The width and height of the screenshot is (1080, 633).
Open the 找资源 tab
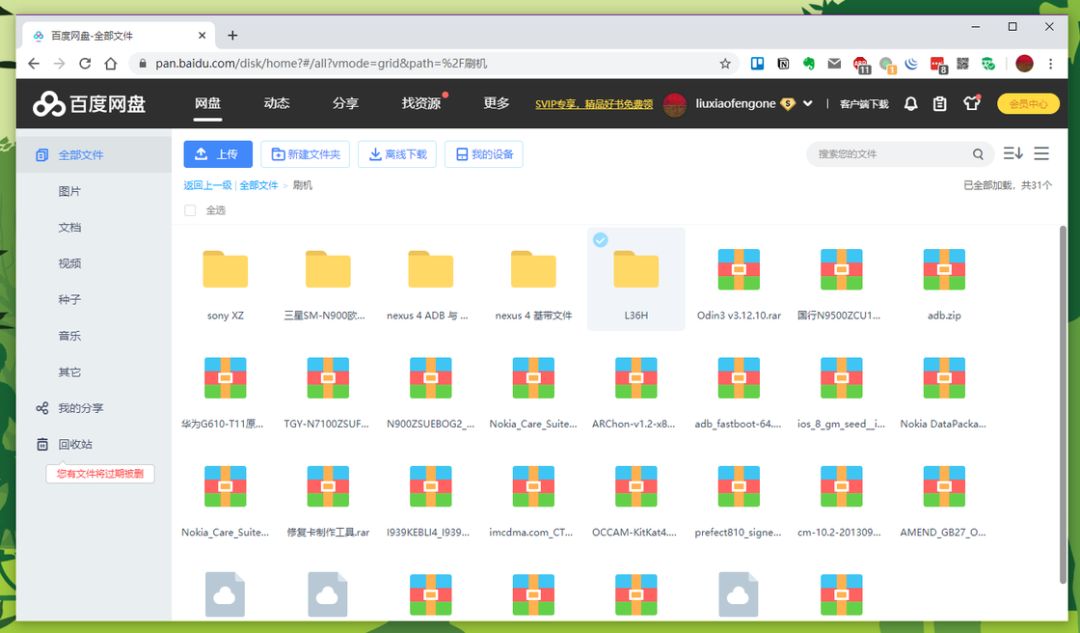(x=421, y=103)
